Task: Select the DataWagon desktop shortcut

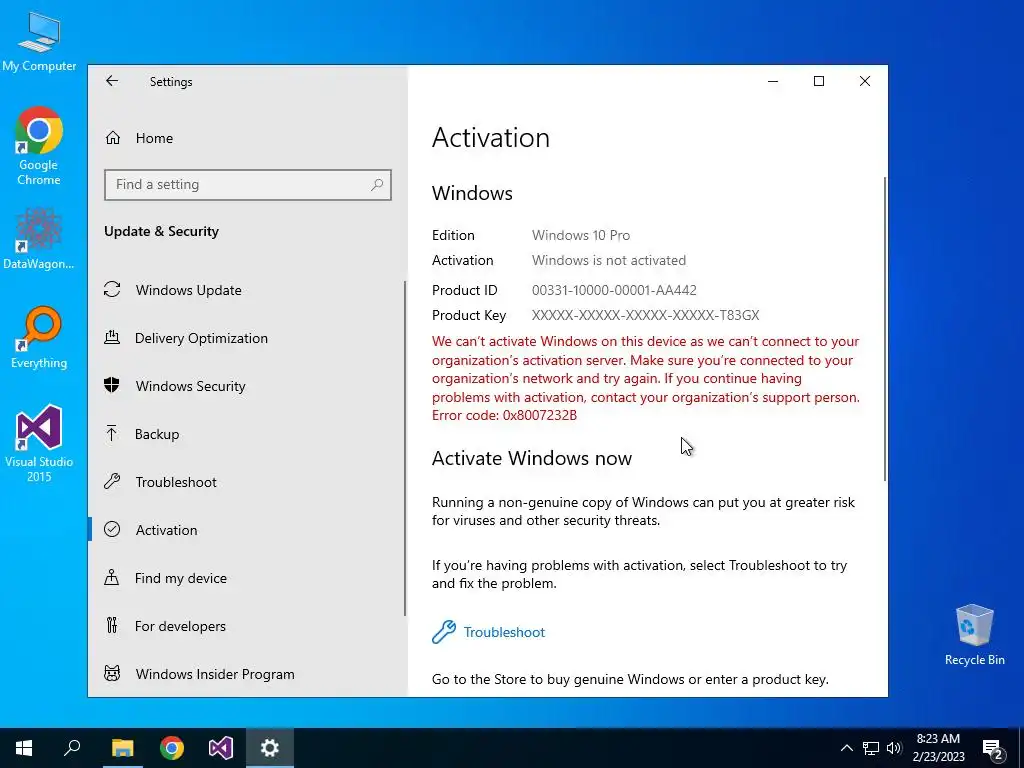Action: (39, 239)
